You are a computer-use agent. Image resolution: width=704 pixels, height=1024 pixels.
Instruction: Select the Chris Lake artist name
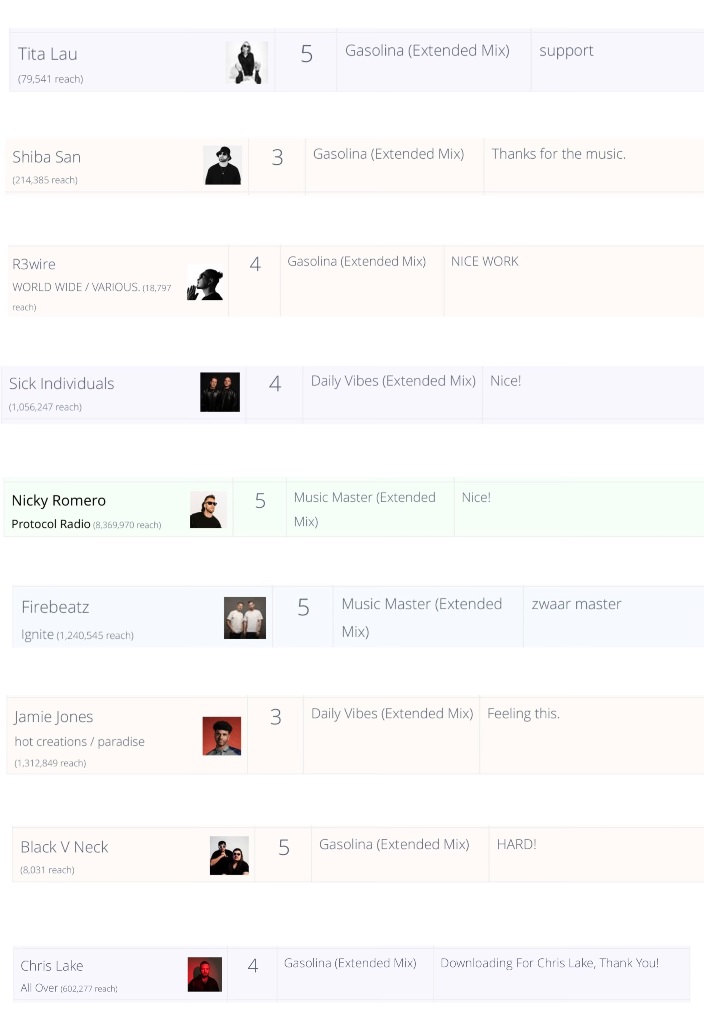[x=52, y=966]
